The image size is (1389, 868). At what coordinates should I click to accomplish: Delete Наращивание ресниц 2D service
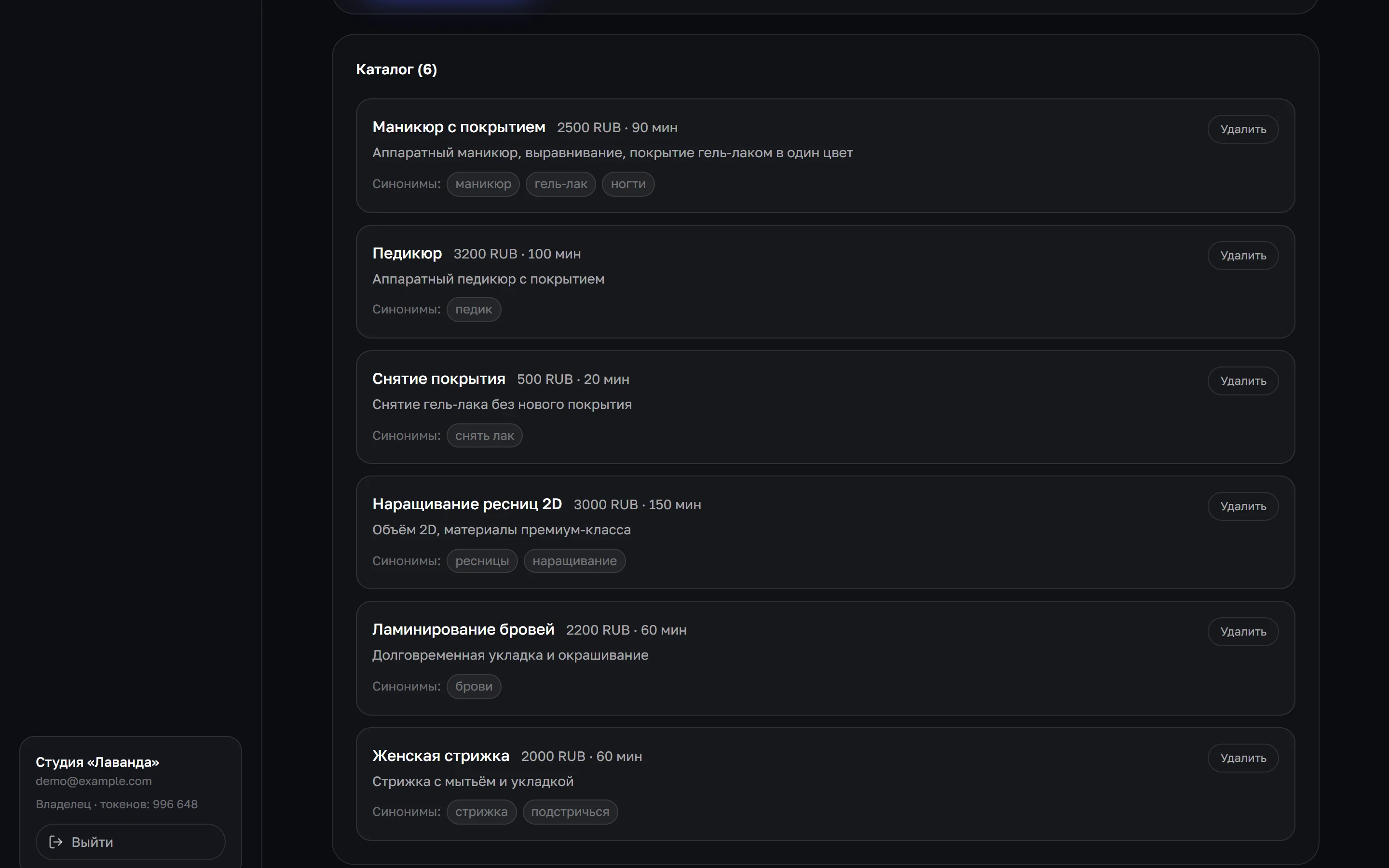(x=1243, y=506)
